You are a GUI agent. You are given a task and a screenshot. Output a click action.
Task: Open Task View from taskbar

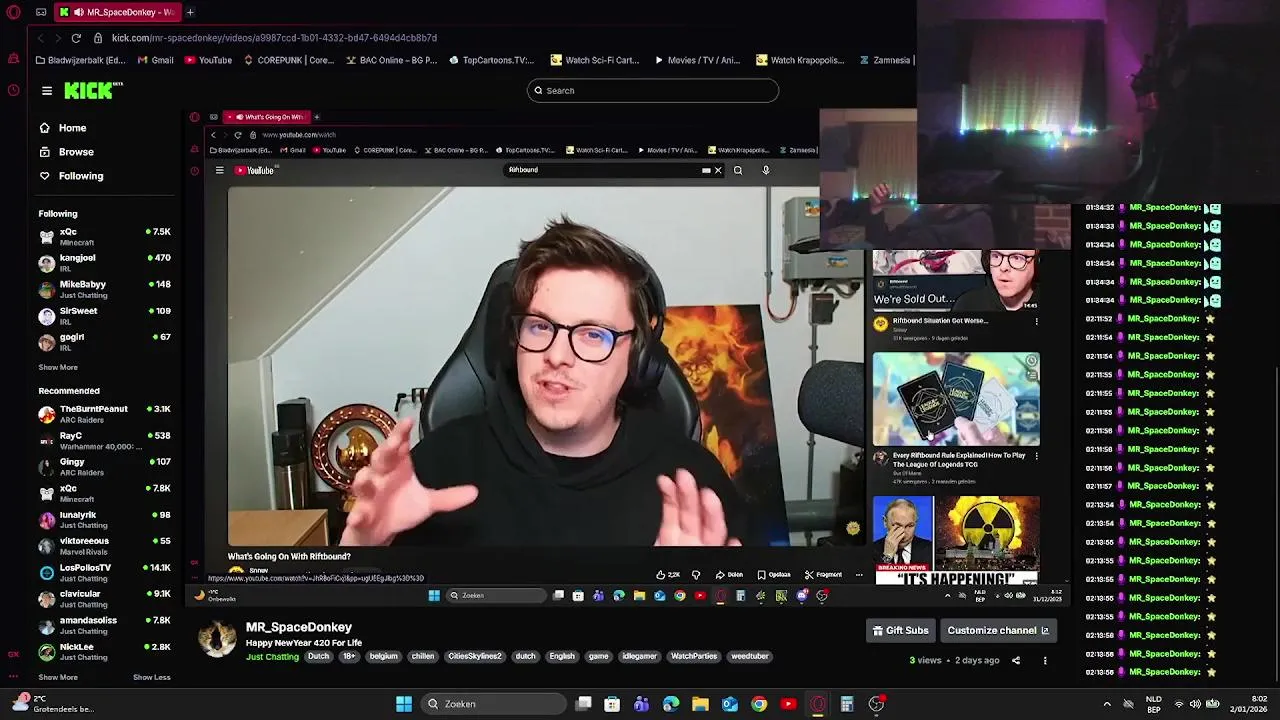584,704
